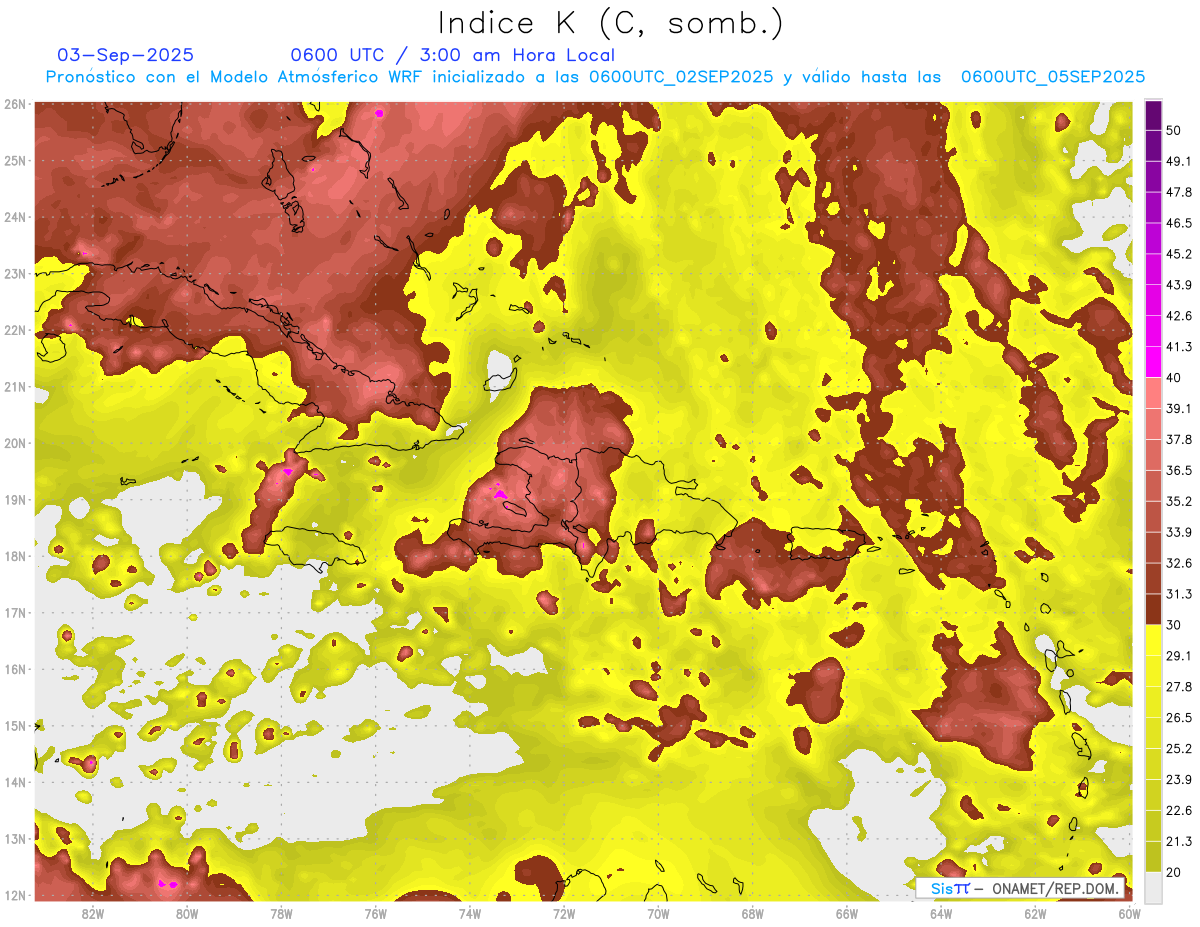Click the colorbar value '29.1'
The height and width of the screenshot is (927, 1200).
coord(1178,656)
